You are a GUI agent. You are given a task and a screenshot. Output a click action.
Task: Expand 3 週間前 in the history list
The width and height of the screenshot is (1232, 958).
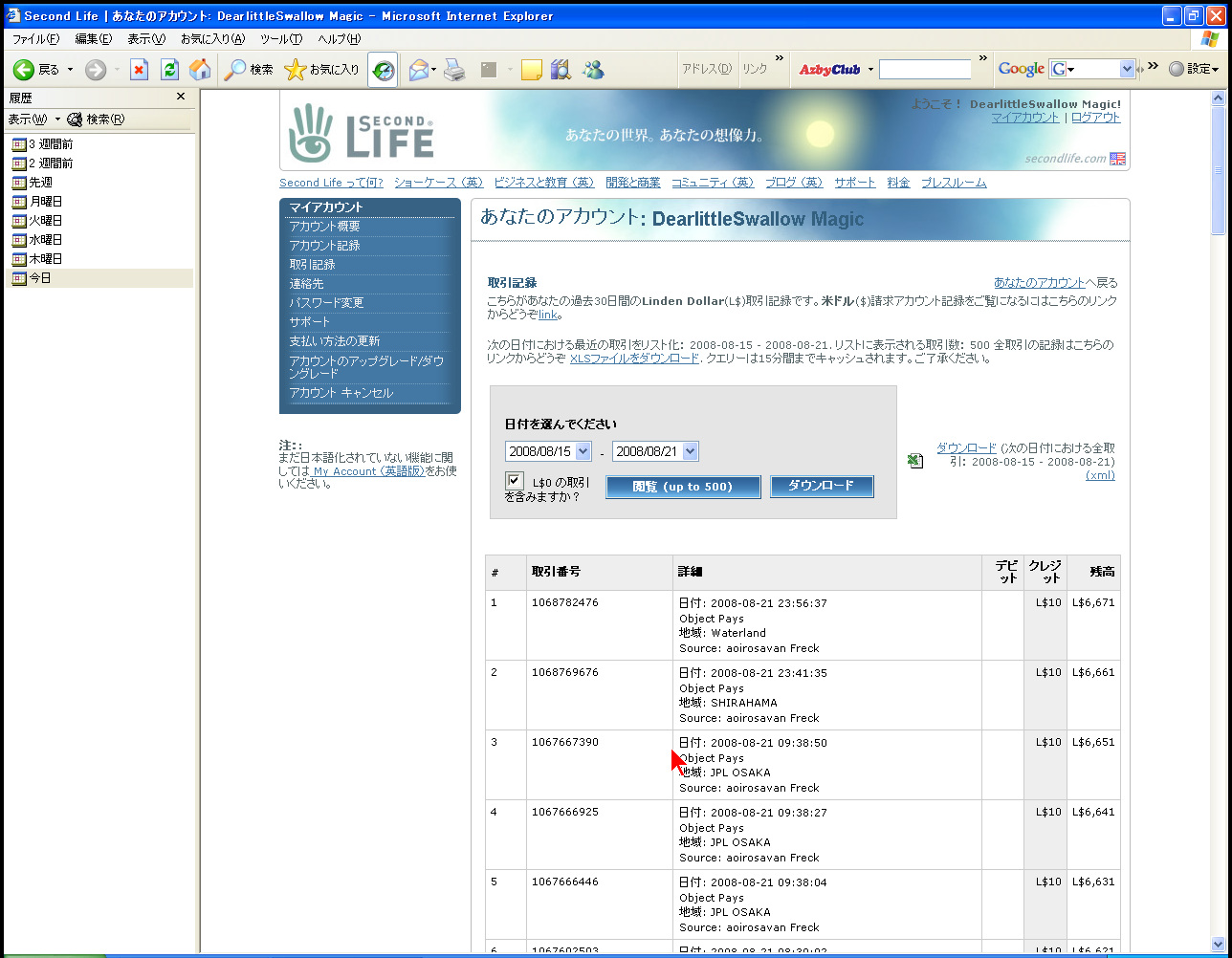[x=42, y=144]
